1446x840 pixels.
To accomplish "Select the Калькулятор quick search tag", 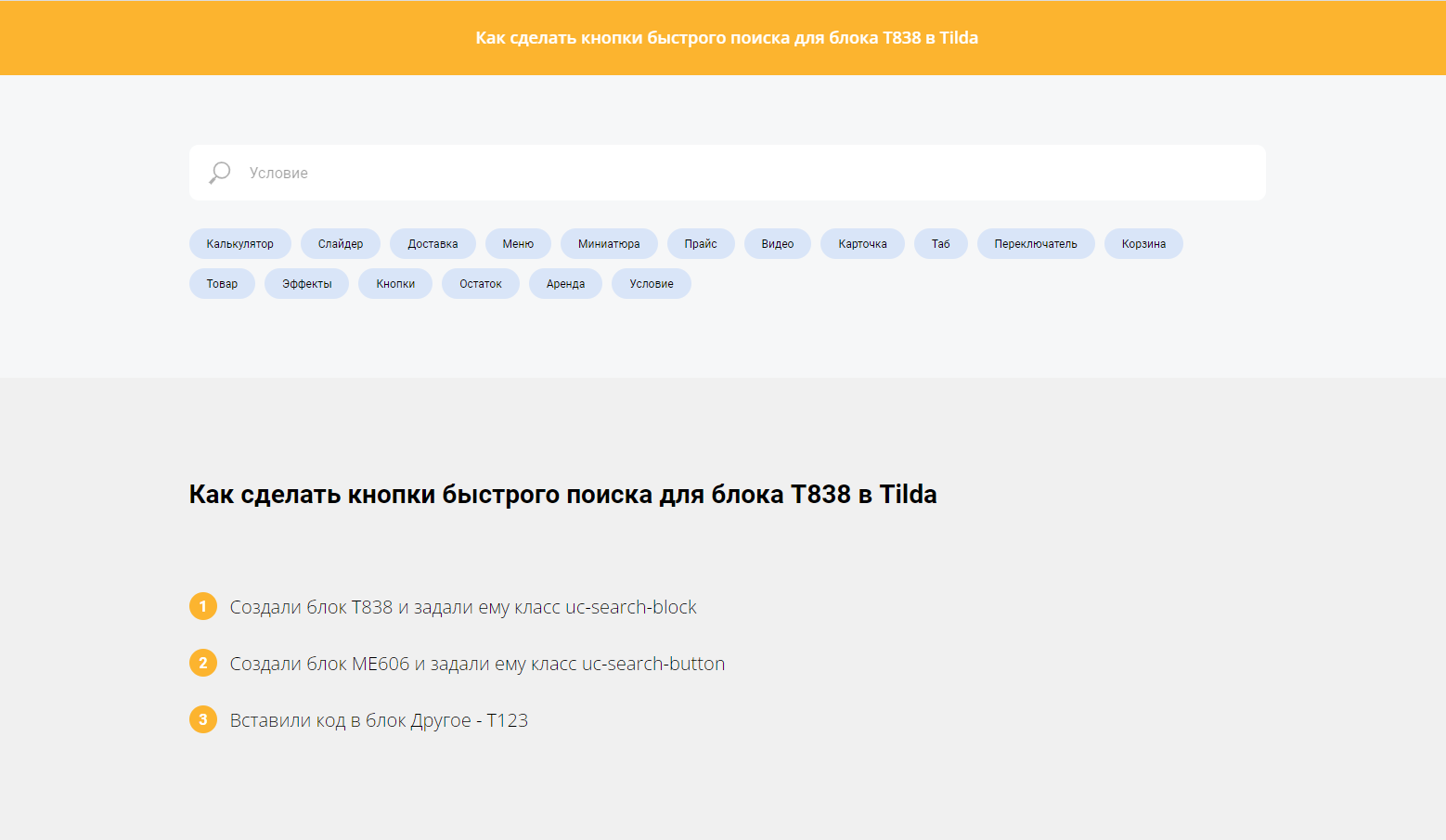I will tap(240, 244).
